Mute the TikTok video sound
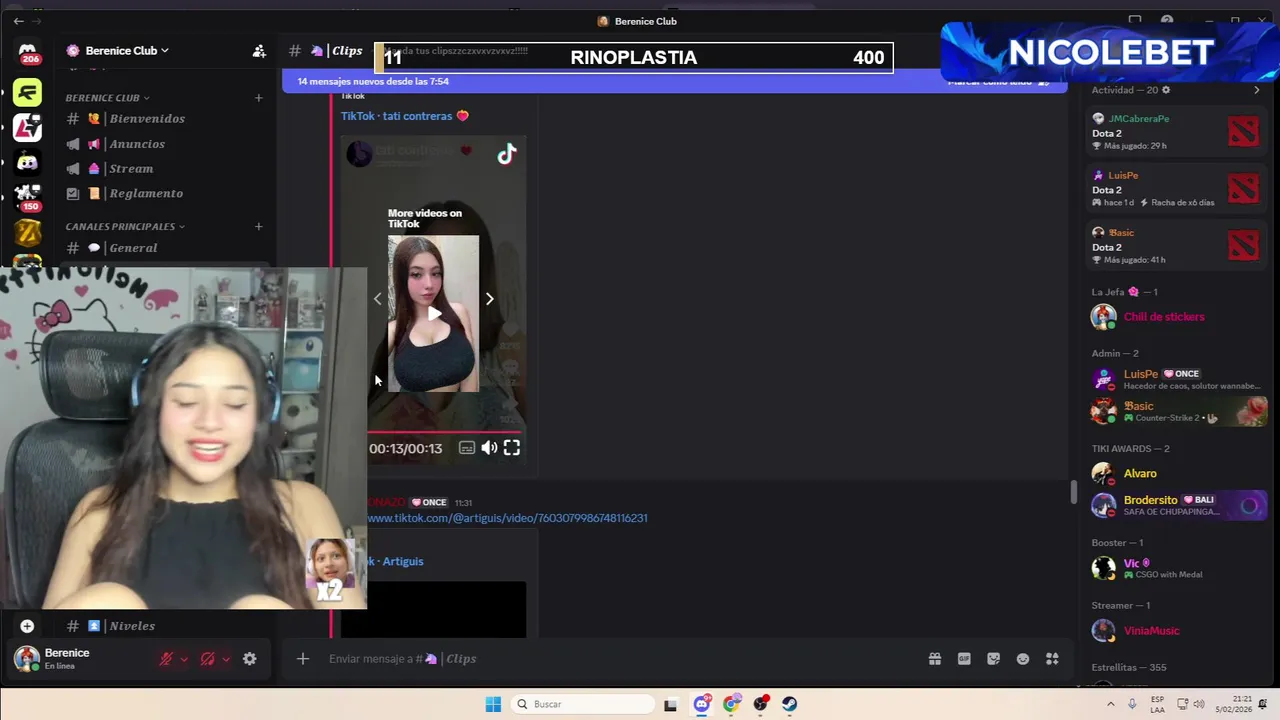 point(489,448)
